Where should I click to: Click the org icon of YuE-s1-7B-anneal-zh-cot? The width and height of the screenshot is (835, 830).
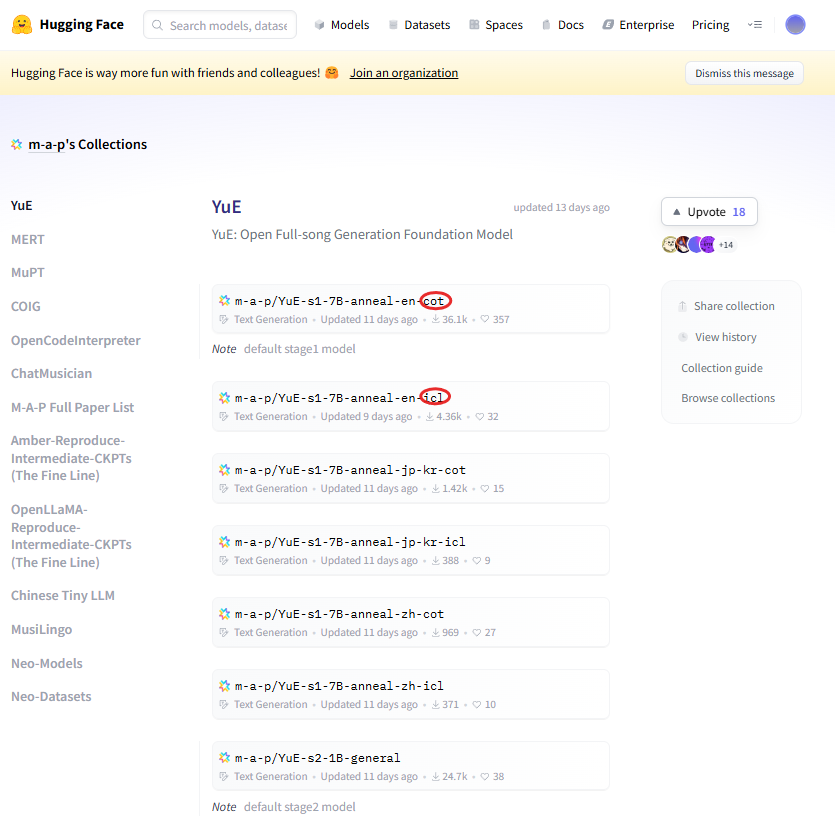(x=225, y=614)
